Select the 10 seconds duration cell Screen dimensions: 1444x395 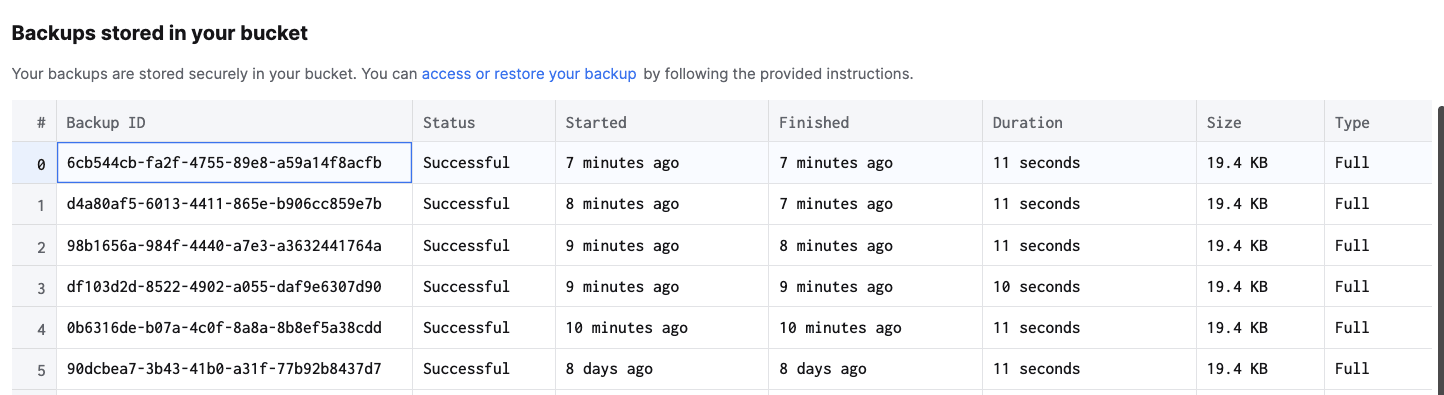point(1089,287)
